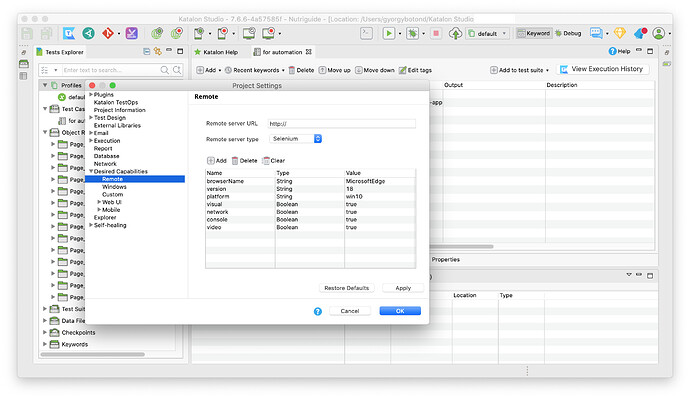Click the purple plugin icon in toolbar
The height and width of the screenshot is (399, 690).
coord(132,33)
